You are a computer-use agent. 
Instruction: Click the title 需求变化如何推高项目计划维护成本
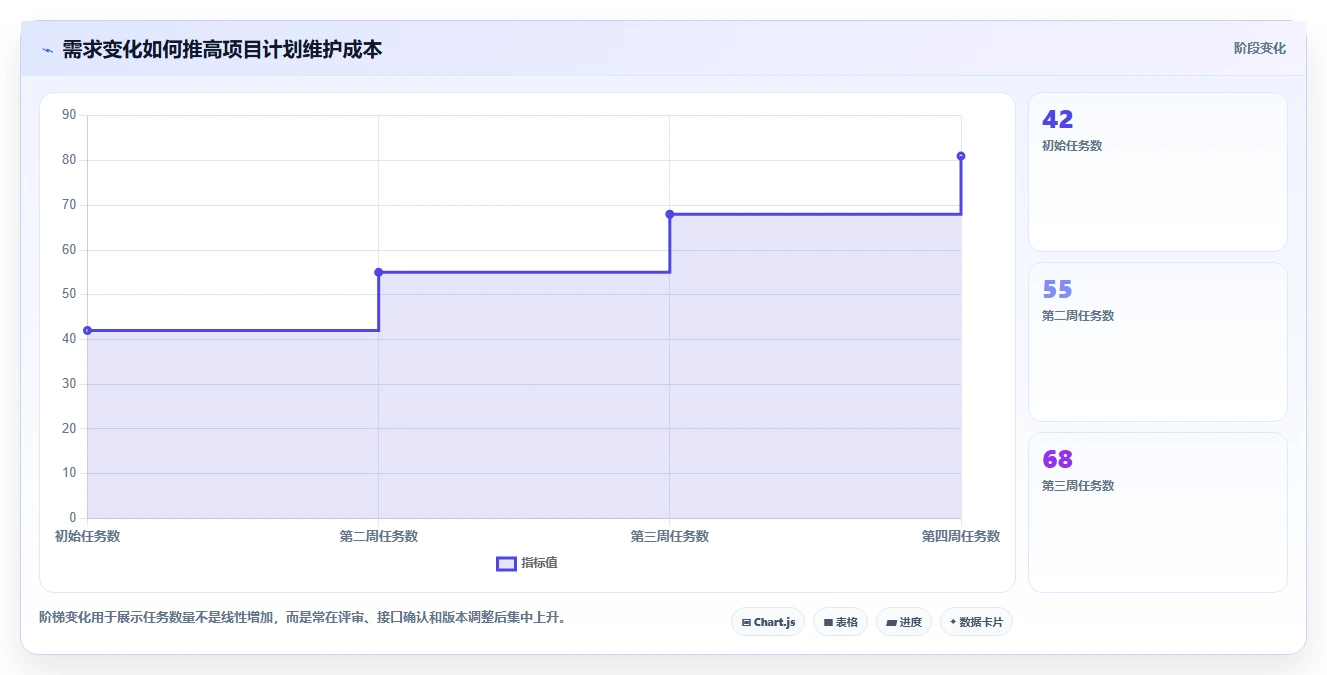point(222,49)
